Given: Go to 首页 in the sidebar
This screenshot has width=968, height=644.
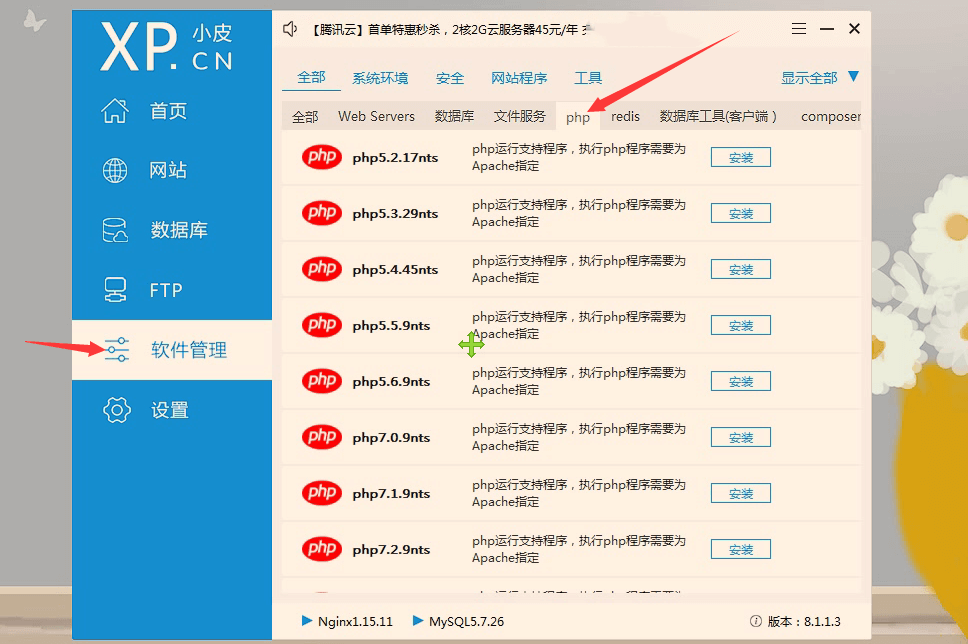Looking at the screenshot, I should tap(172, 111).
